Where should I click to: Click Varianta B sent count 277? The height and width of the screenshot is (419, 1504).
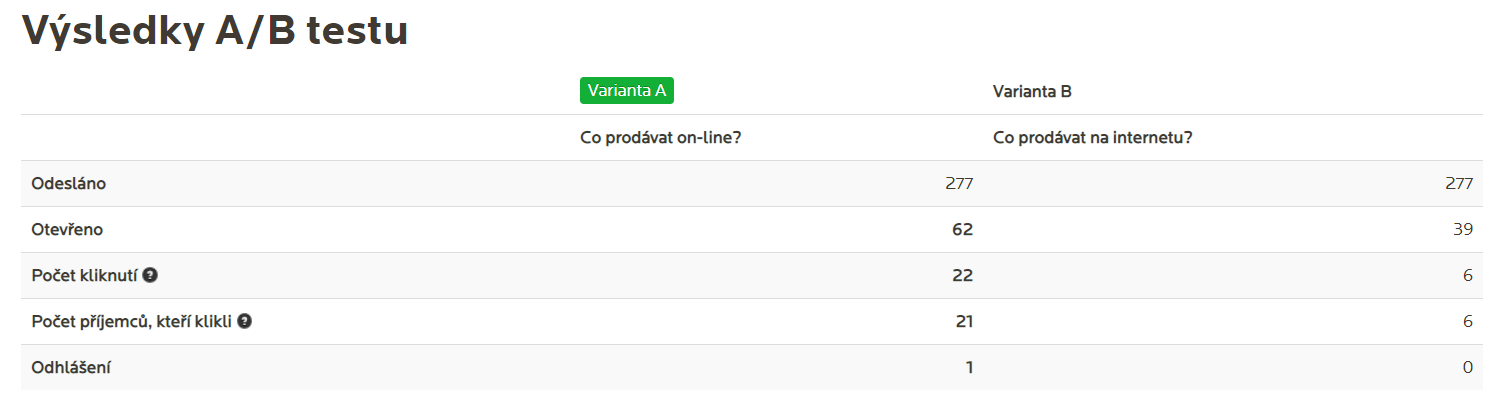click(1459, 184)
